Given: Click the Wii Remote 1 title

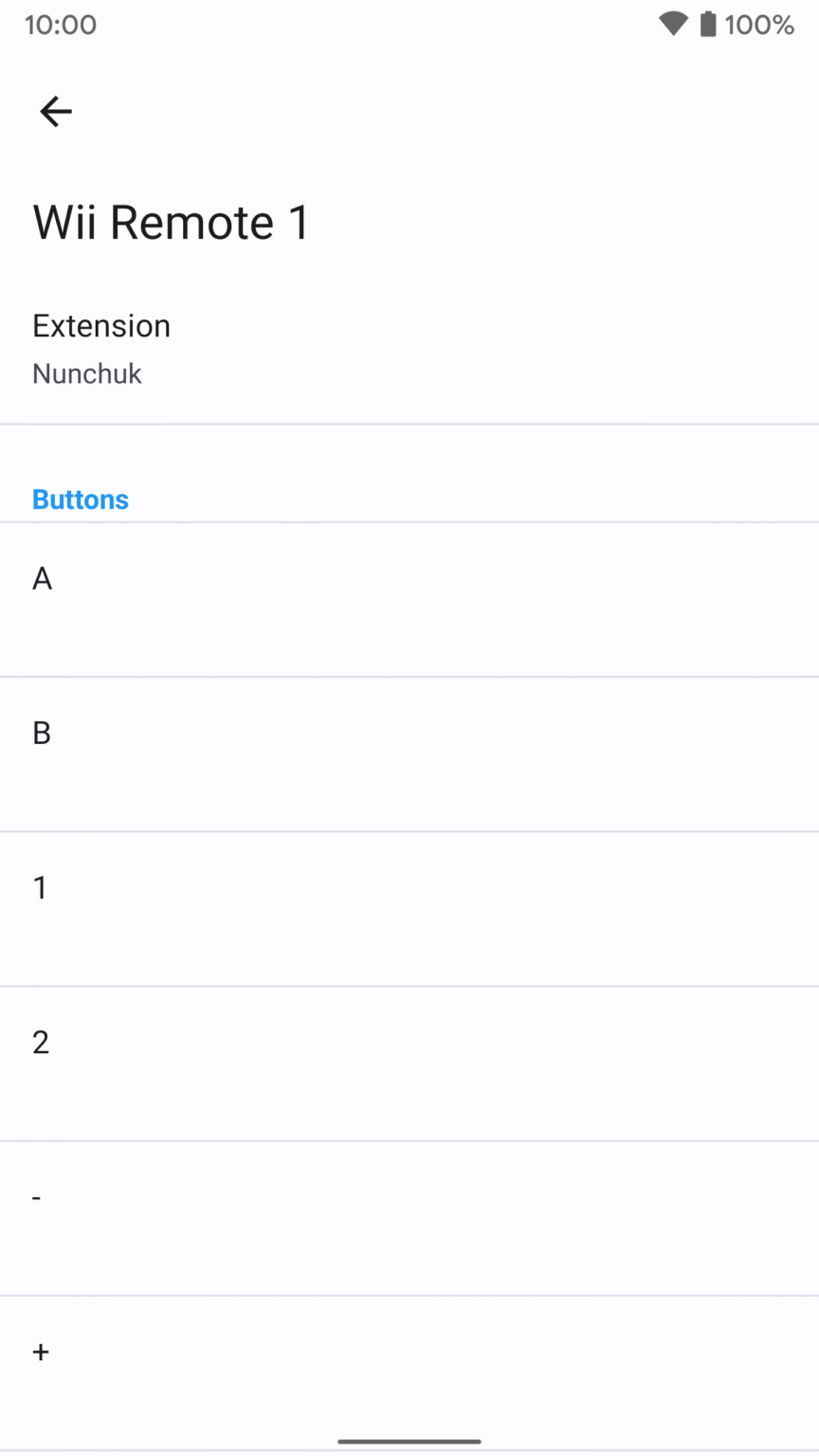Looking at the screenshot, I should (172, 223).
